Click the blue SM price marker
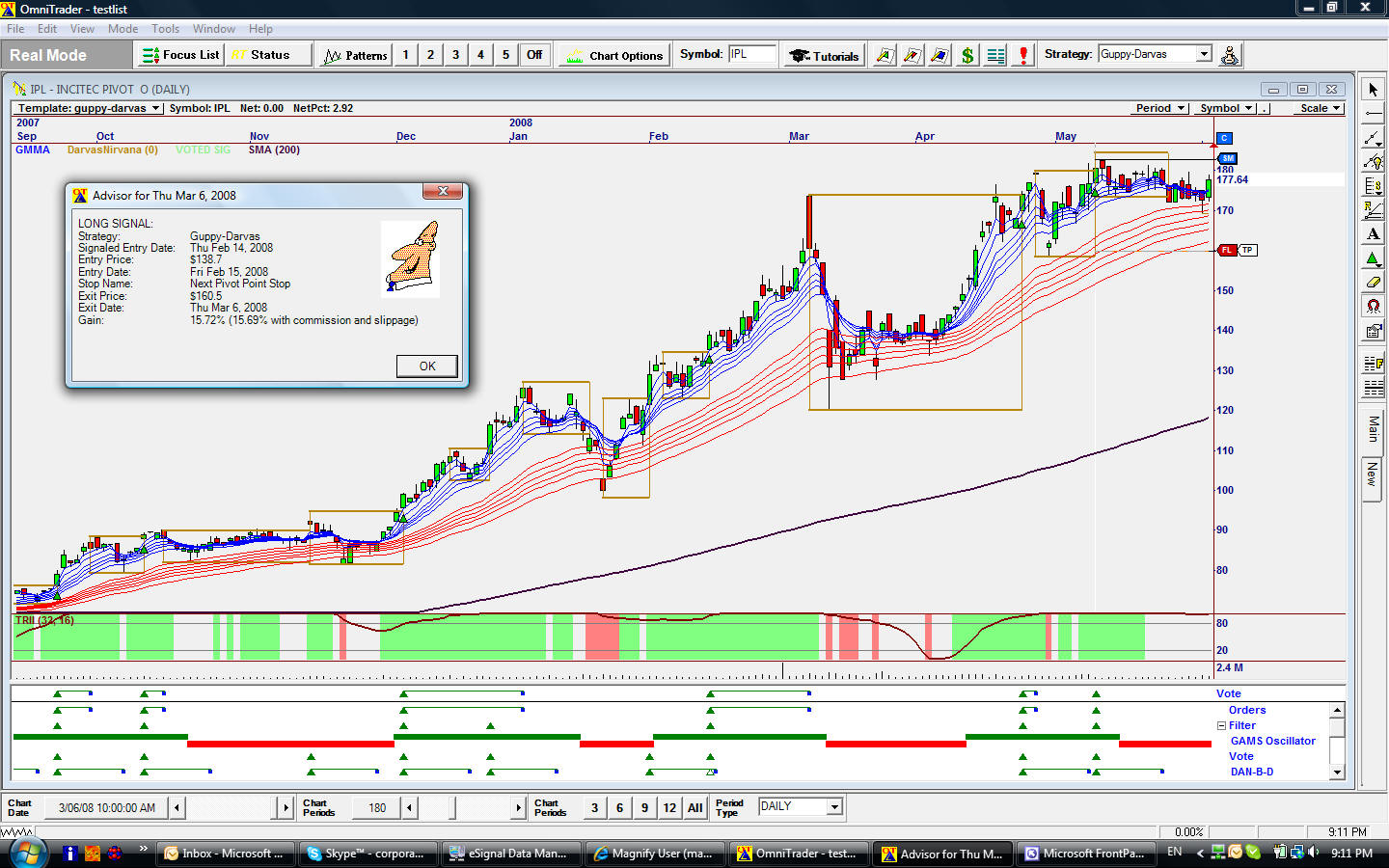The width and height of the screenshot is (1389, 868). click(1227, 158)
